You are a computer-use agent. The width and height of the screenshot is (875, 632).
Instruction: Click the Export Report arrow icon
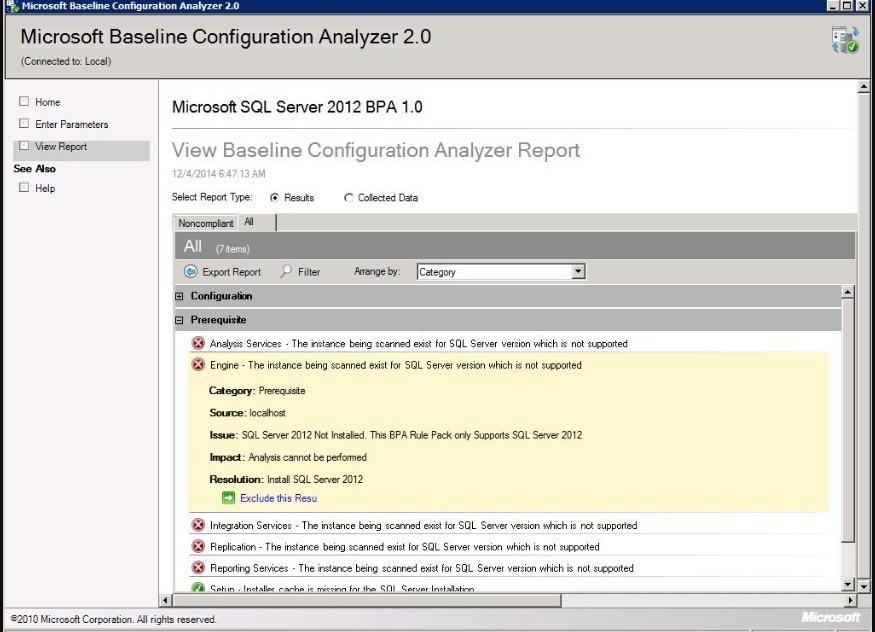click(190, 272)
